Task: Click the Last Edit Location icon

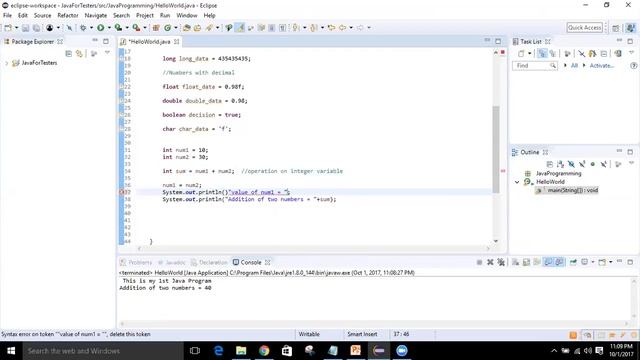Action: pos(331,28)
